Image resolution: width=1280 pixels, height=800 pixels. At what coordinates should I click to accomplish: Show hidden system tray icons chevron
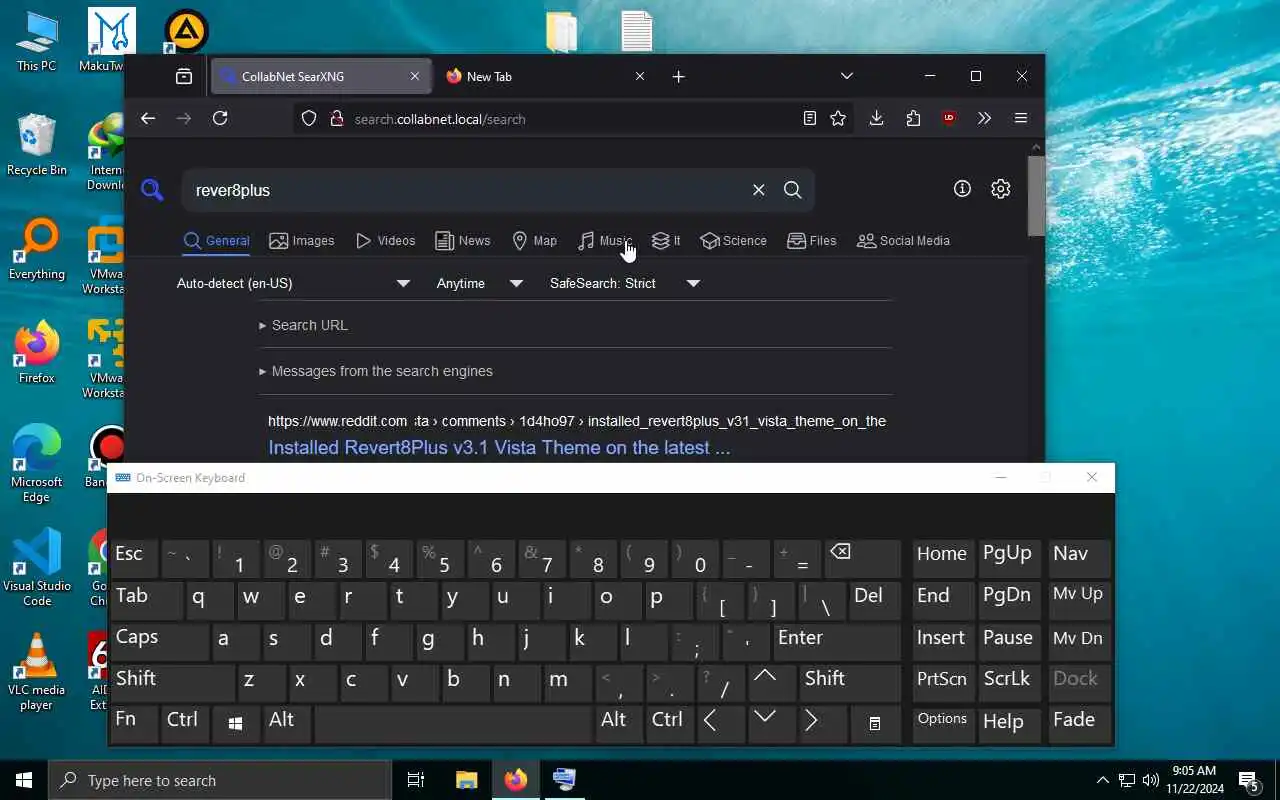point(1103,780)
